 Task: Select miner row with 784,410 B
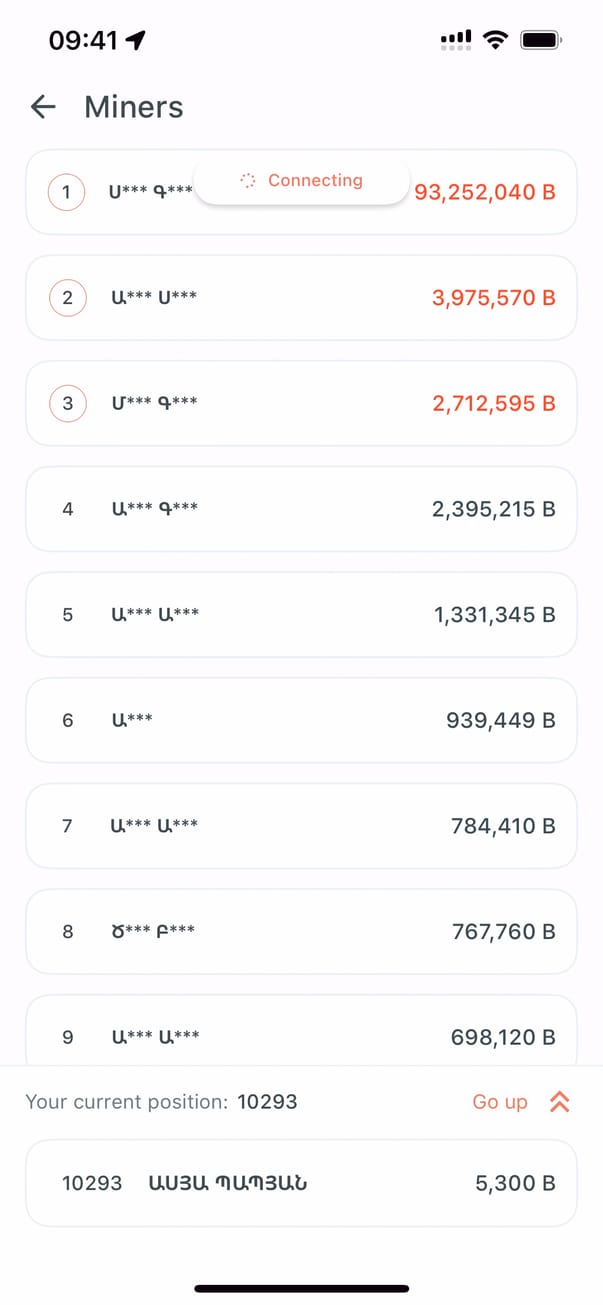(x=301, y=826)
